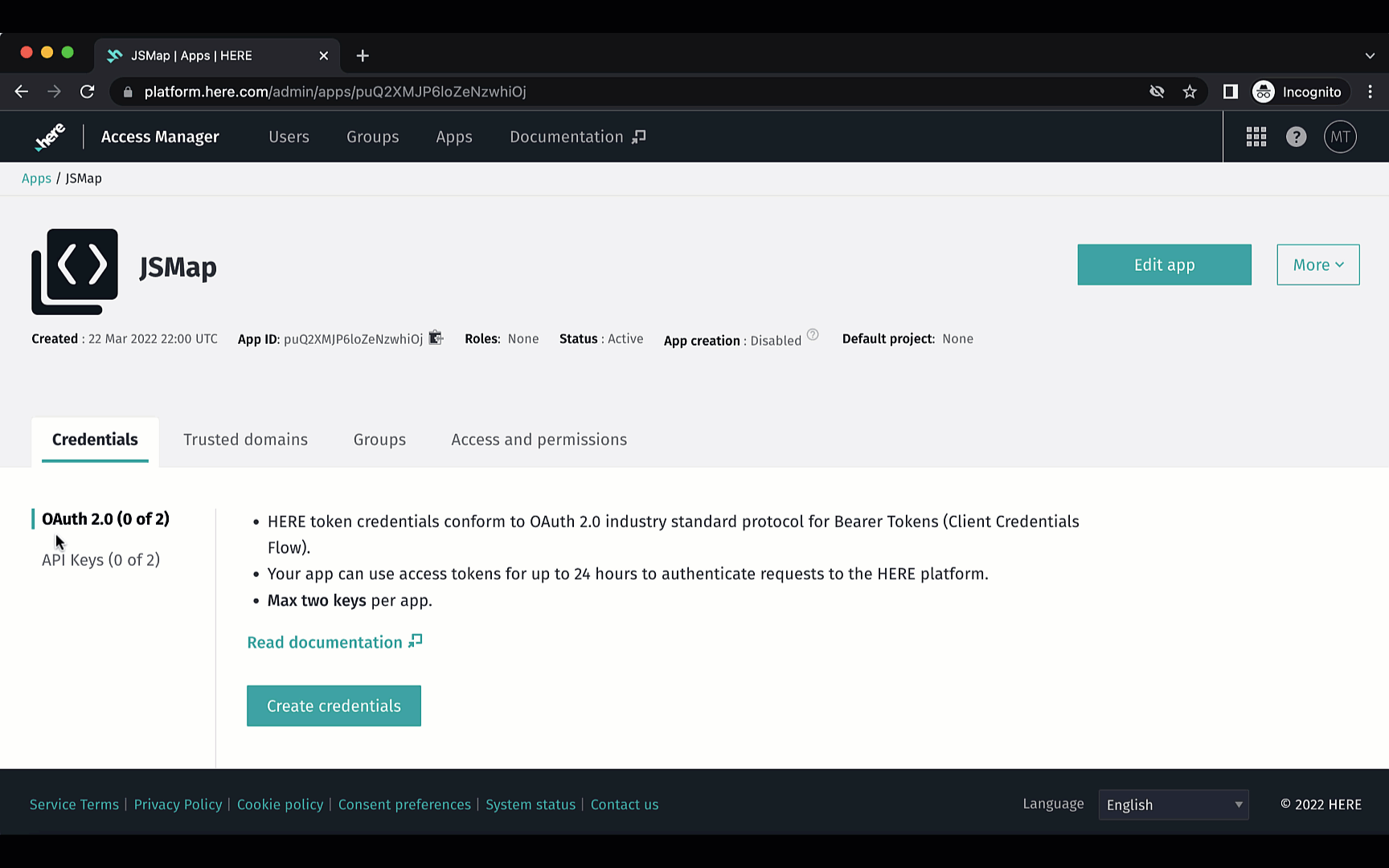Reload the current page
The height and width of the screenshot is (868, 1389).
(x=88, y=92)
